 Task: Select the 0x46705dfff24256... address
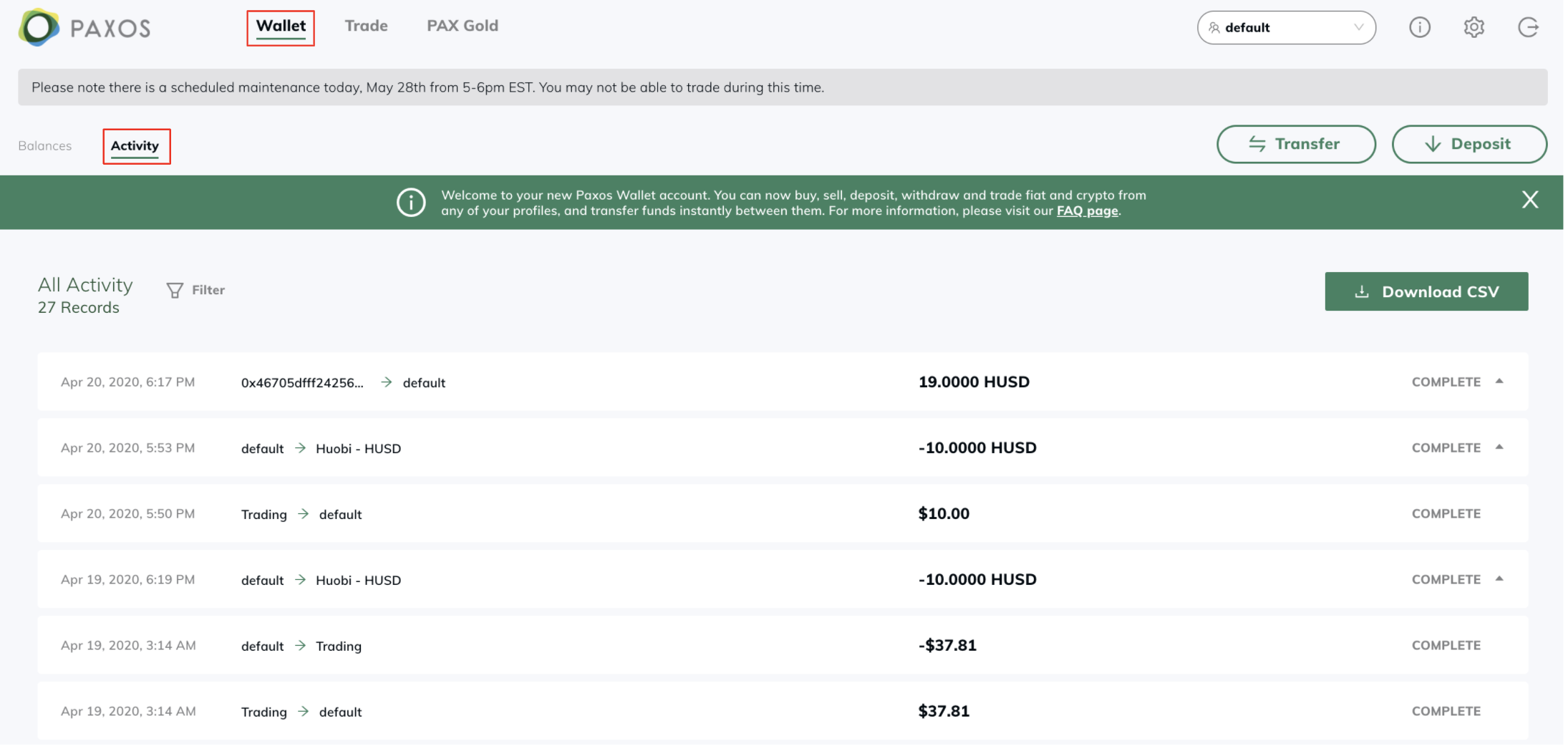302,383
